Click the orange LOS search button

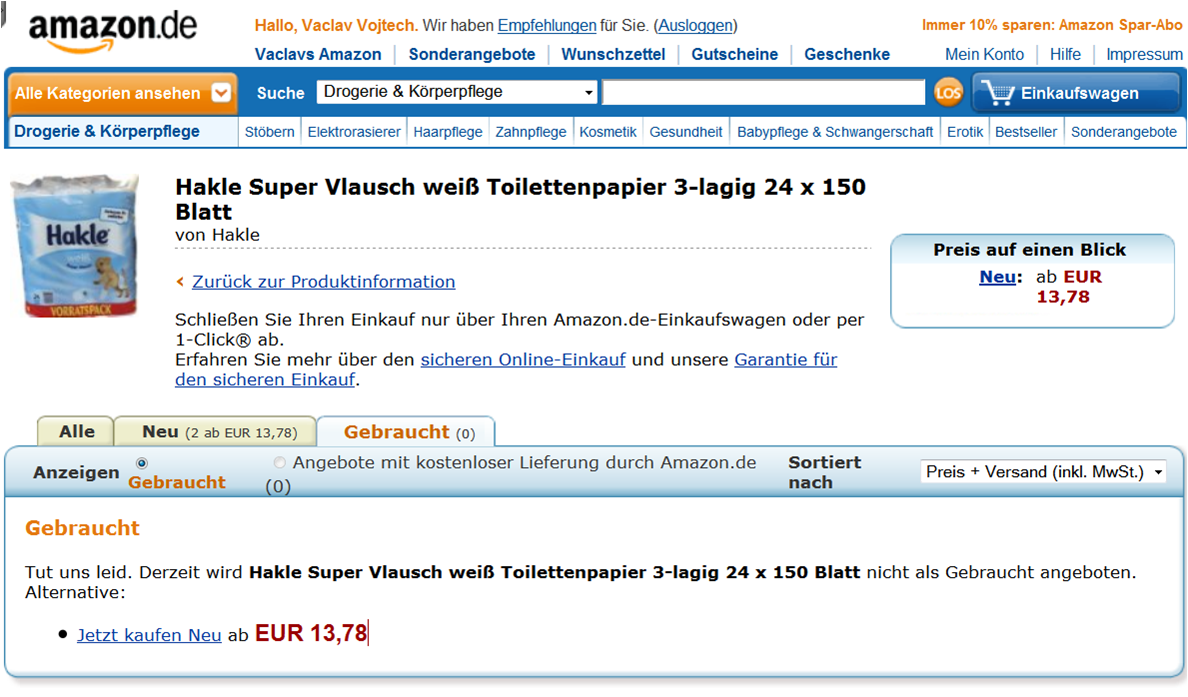click(x=948, y=93)
